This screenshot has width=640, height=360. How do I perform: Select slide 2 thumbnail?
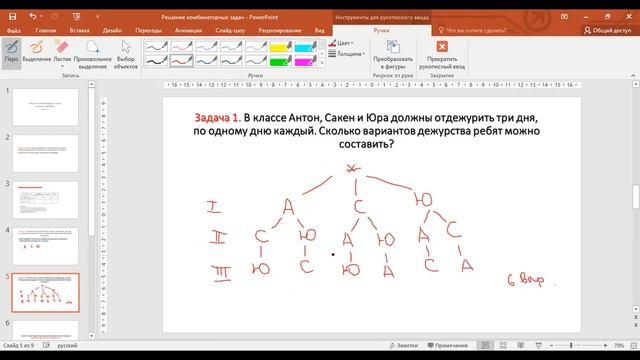click(45, 153)
